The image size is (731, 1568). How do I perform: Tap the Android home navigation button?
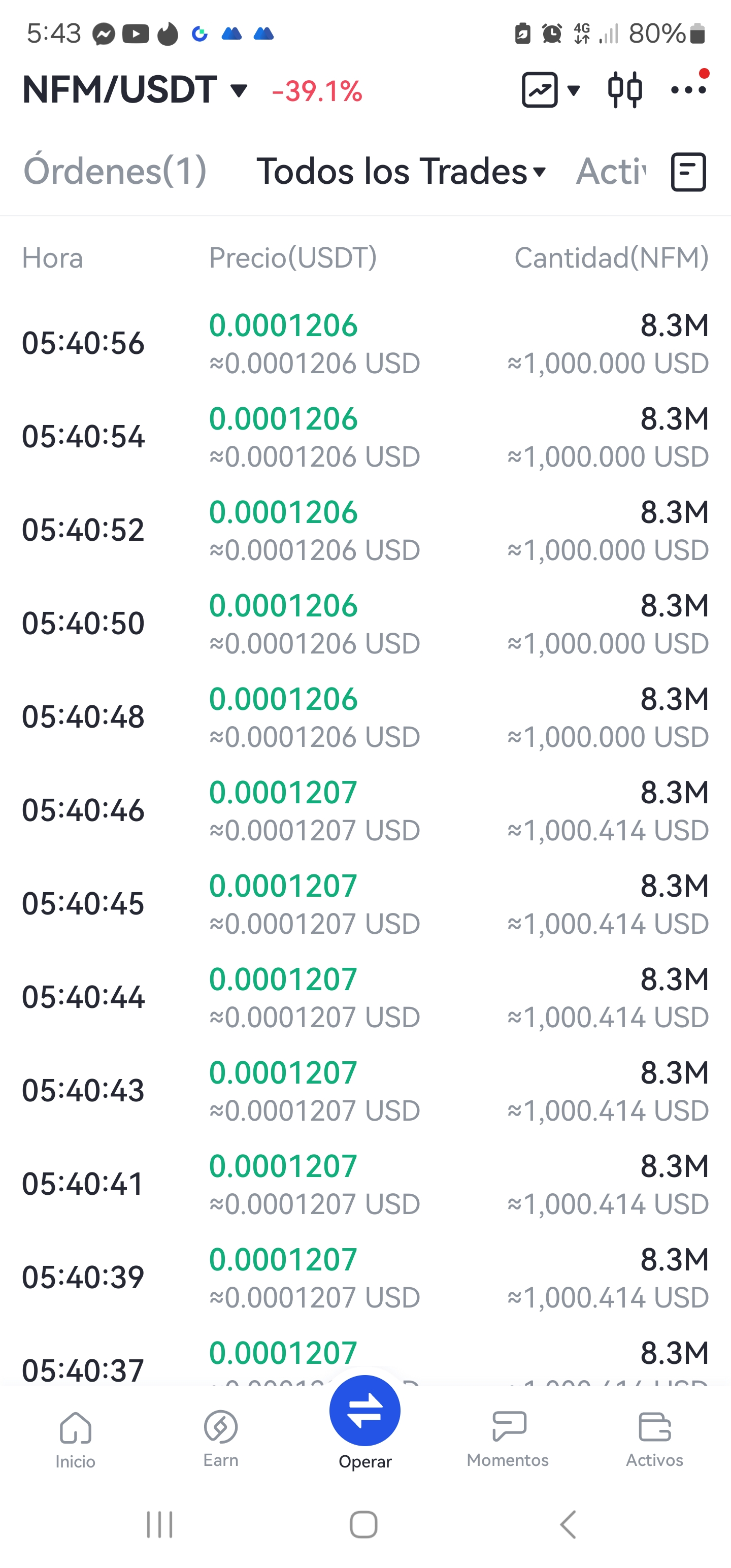pos(364,1524)
